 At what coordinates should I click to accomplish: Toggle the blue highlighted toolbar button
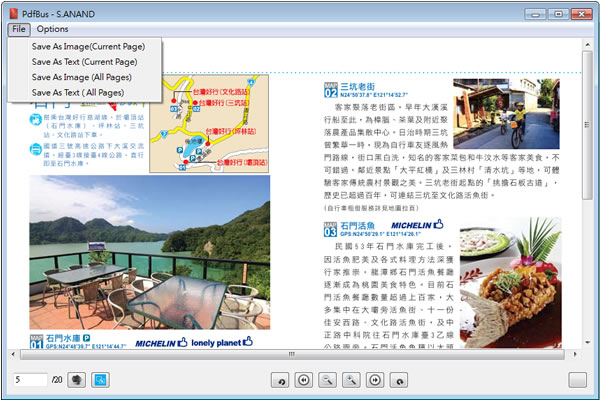(x=100, y=380)
